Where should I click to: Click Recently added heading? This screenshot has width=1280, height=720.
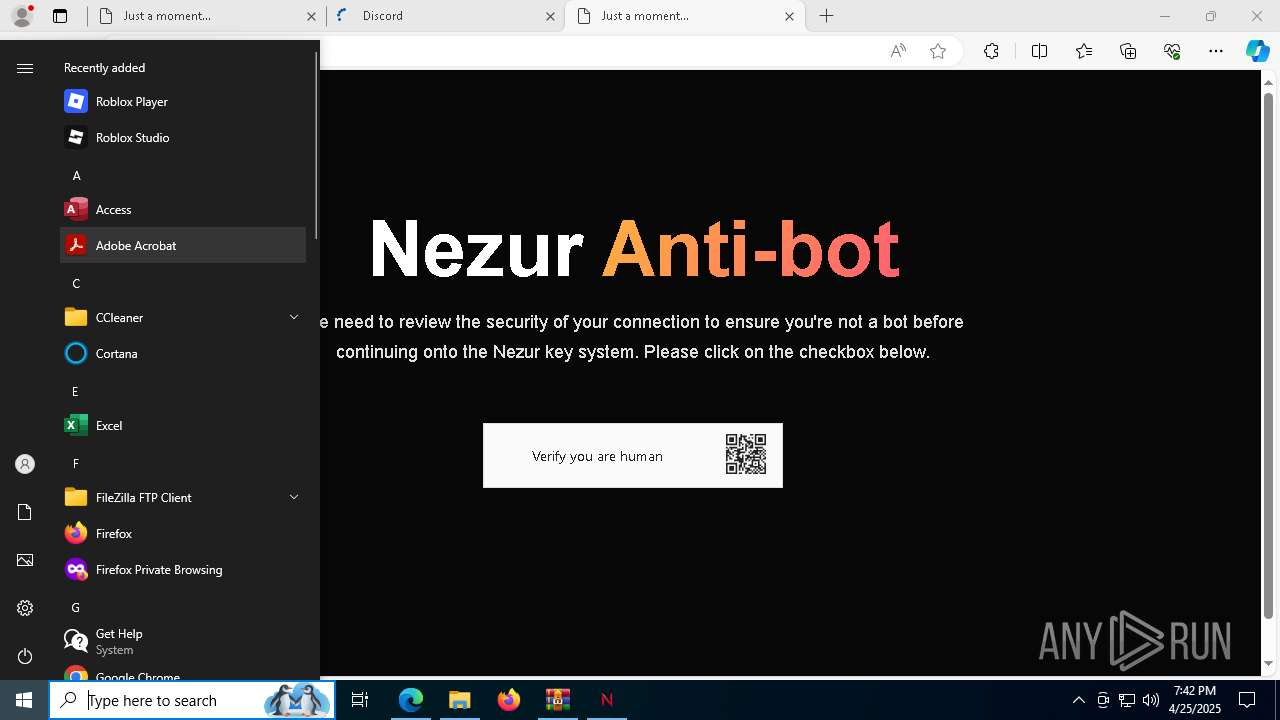[x=104, y=68]
